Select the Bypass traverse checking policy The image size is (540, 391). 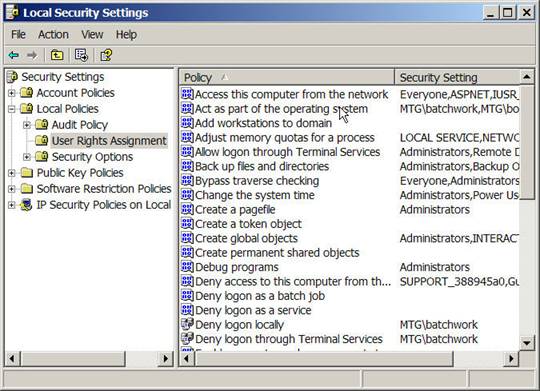coord(257,181)
